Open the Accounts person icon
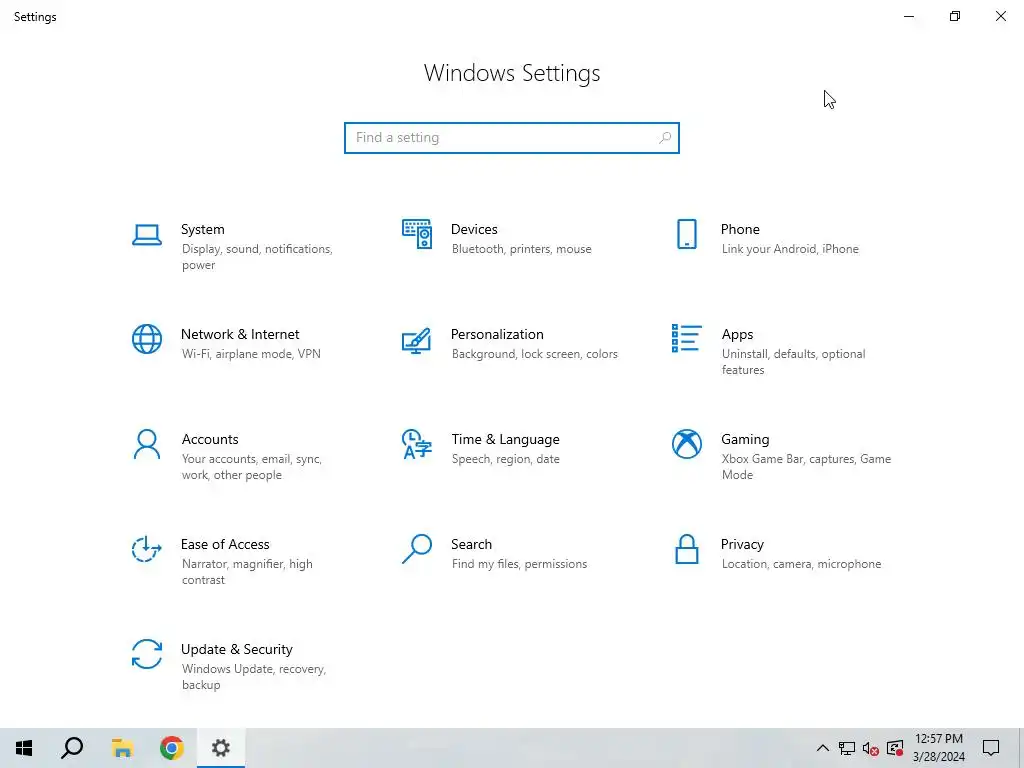Image resolution: width=1024 pixels, height=768 pixels. coord(147,444)
